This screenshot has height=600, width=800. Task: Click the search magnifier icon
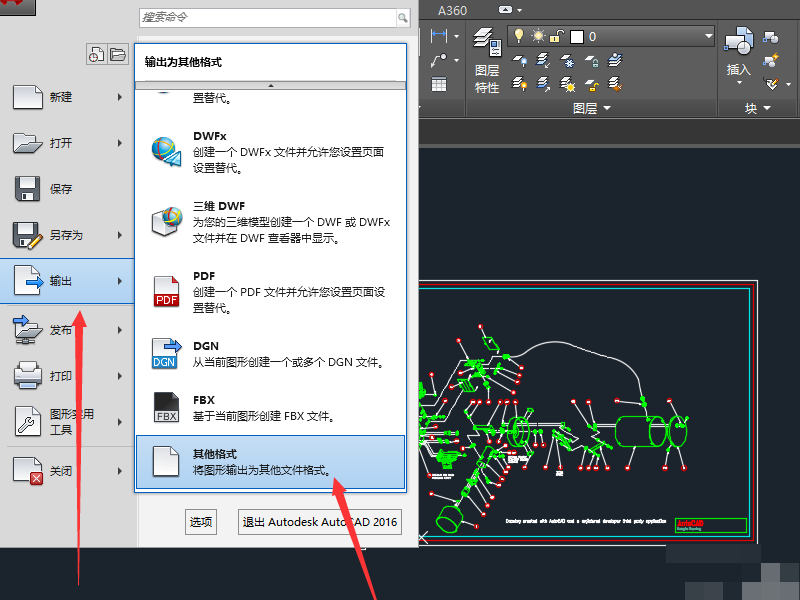click(x=403, y=18)
